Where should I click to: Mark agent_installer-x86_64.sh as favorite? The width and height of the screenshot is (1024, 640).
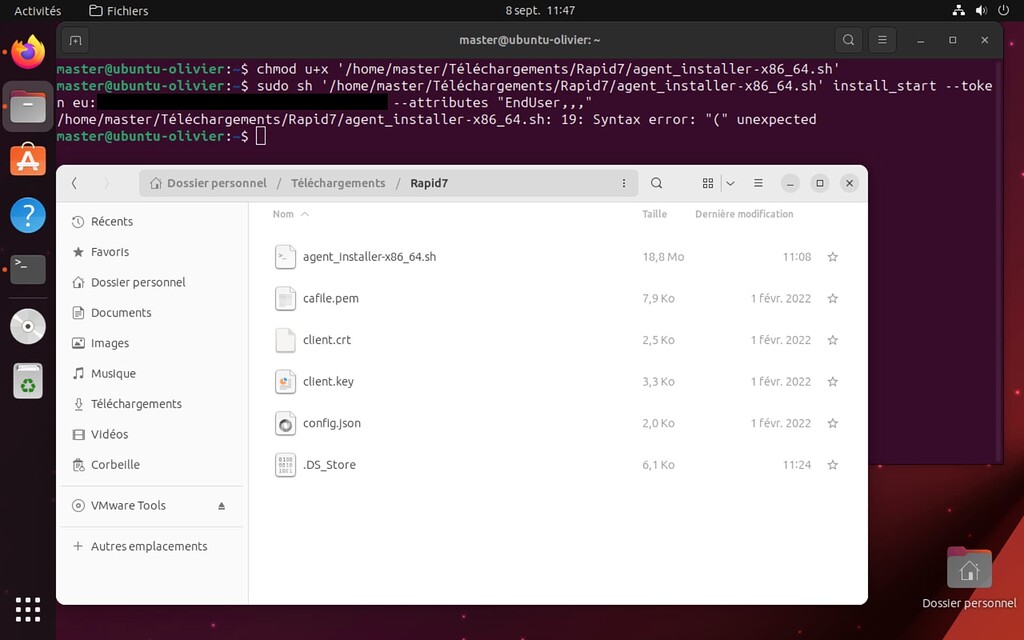833,257
